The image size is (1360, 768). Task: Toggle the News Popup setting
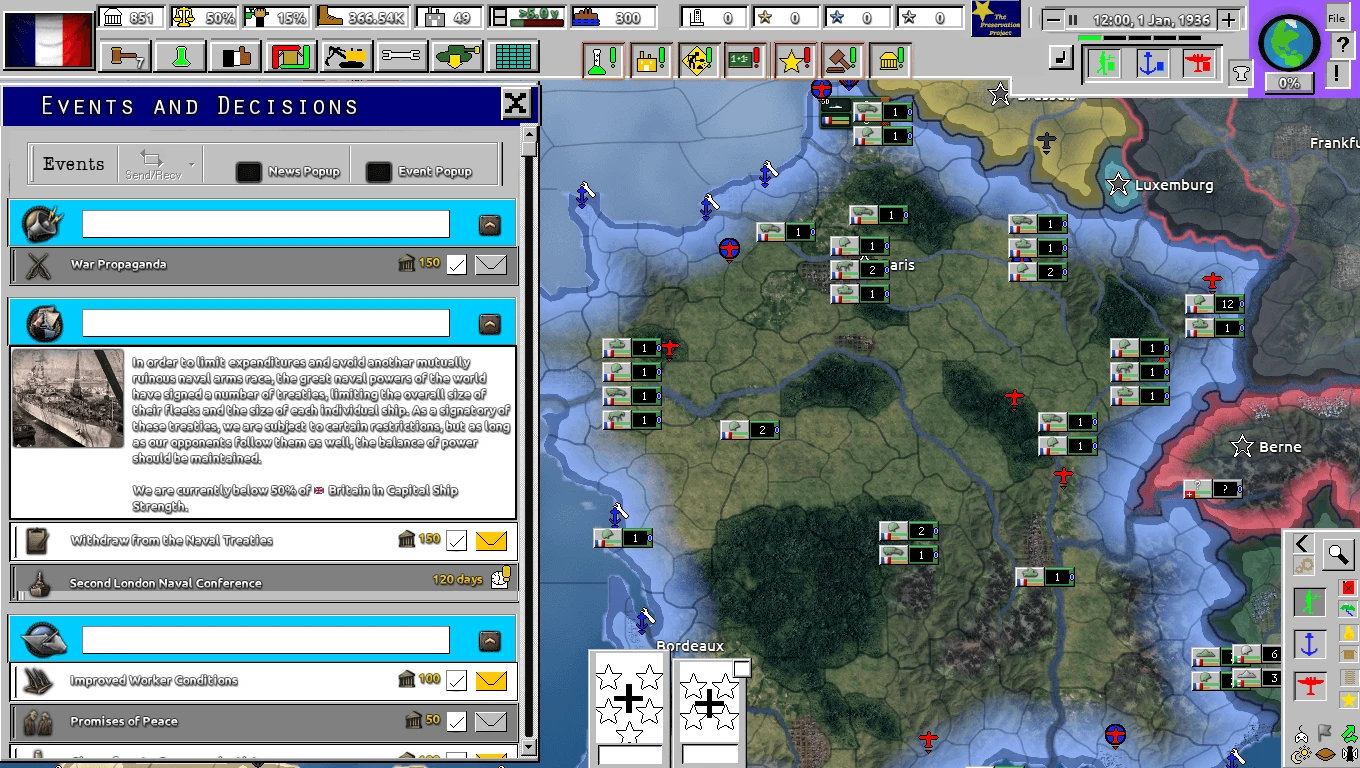(247, 171)
